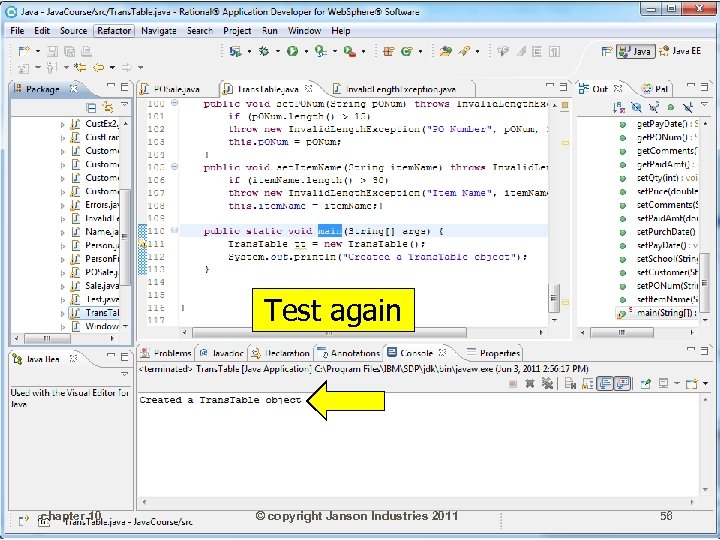Click the Clear Console icon

(570, 383)
